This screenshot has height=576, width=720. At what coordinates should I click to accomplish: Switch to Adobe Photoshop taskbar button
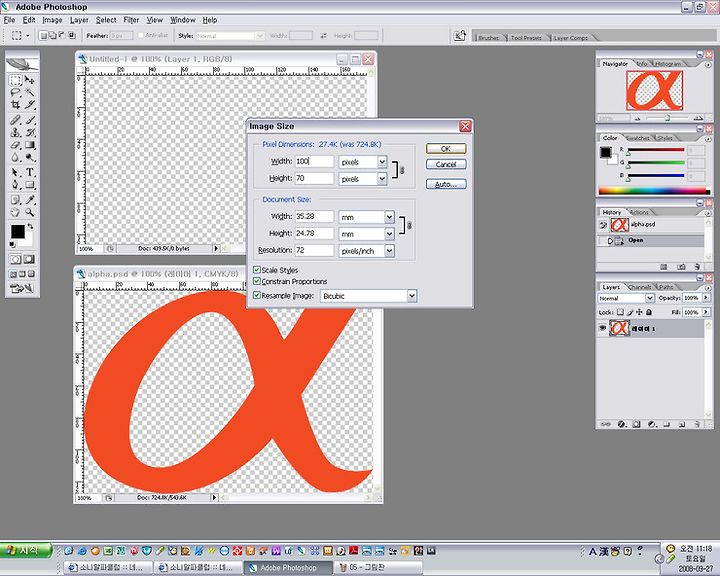pyautogui.click(x=288, y=568)
